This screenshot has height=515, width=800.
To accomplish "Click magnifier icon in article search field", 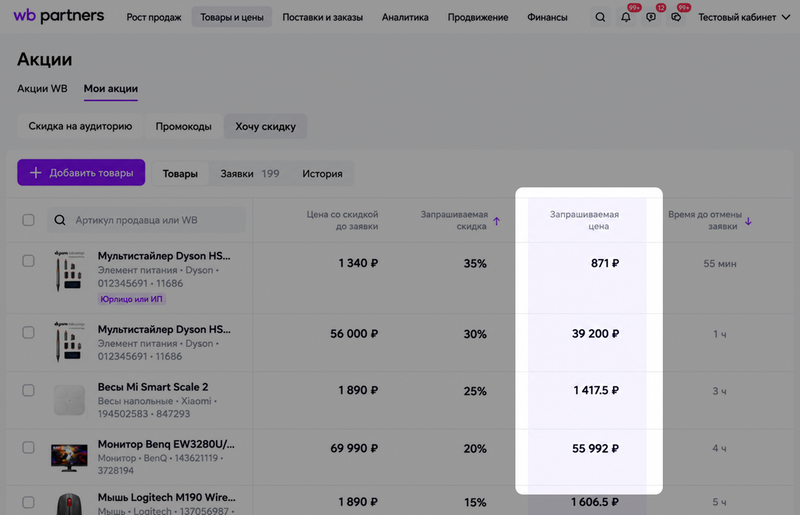I will (x=60, y=220).
